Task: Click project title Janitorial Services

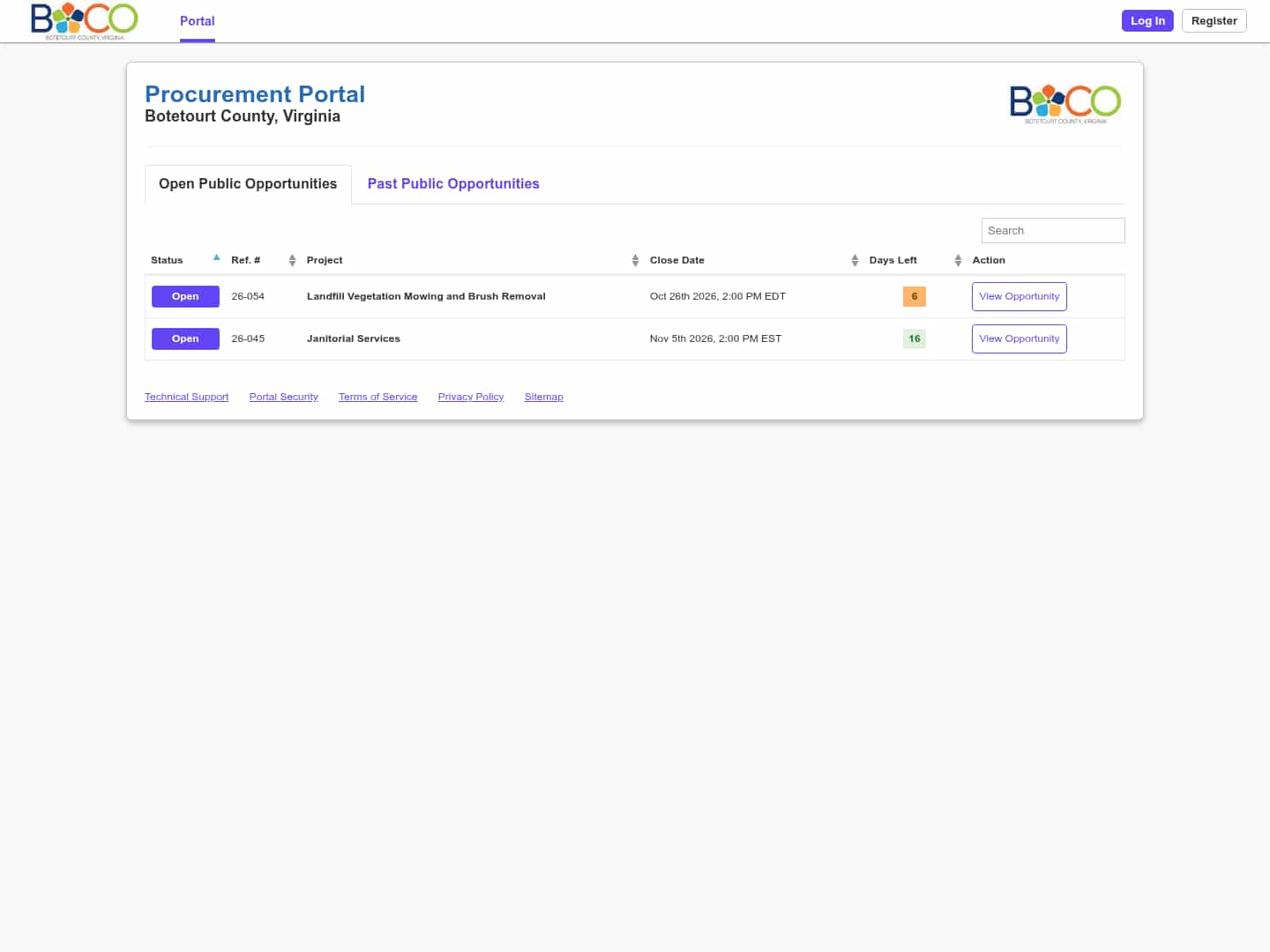Action: [353, 338]
